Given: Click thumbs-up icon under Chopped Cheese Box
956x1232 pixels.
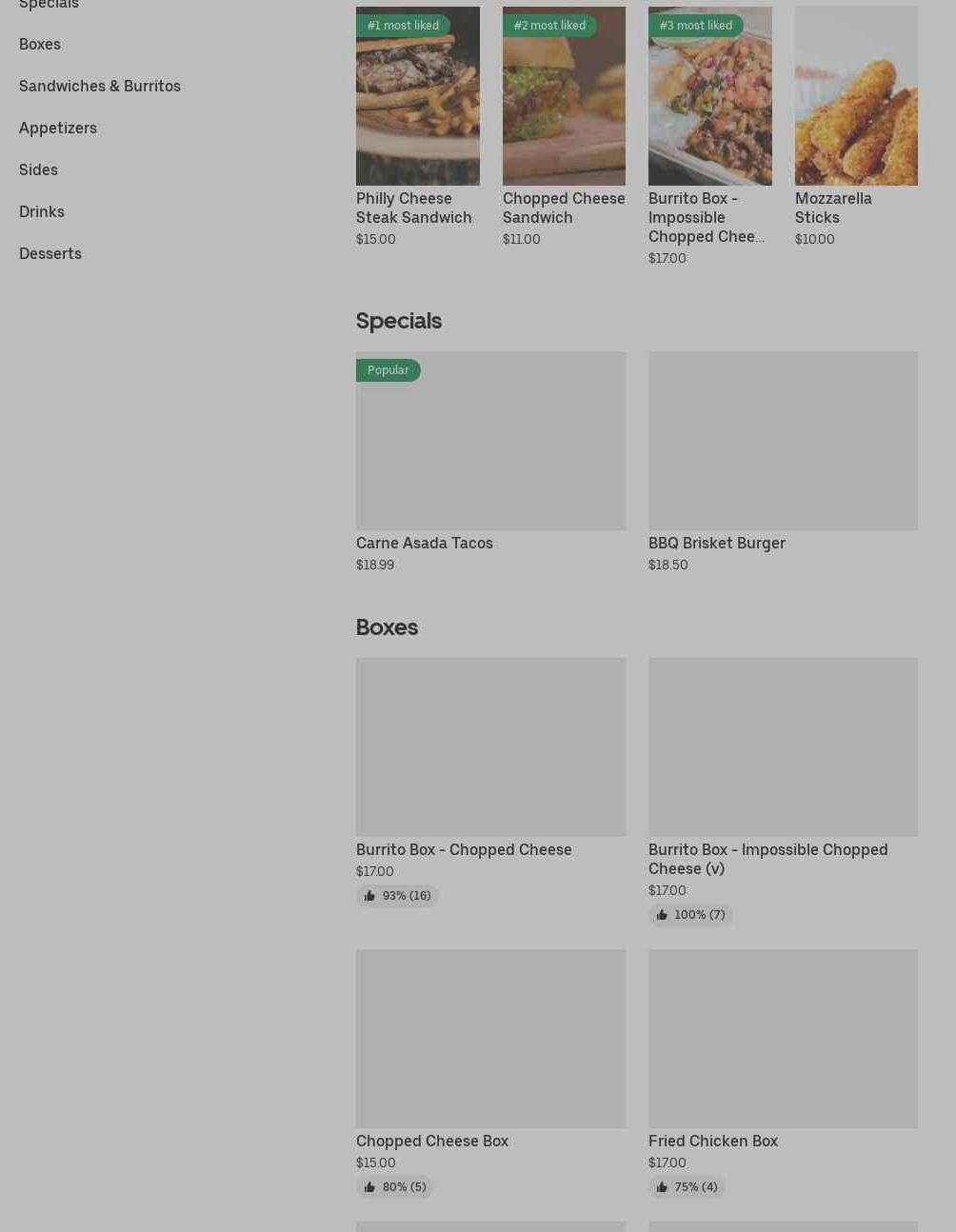Looking at the screenshot, I should 369,1187.
